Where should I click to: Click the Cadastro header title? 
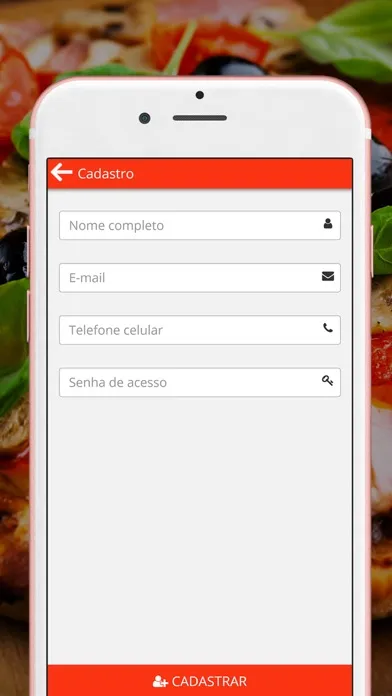106,174
